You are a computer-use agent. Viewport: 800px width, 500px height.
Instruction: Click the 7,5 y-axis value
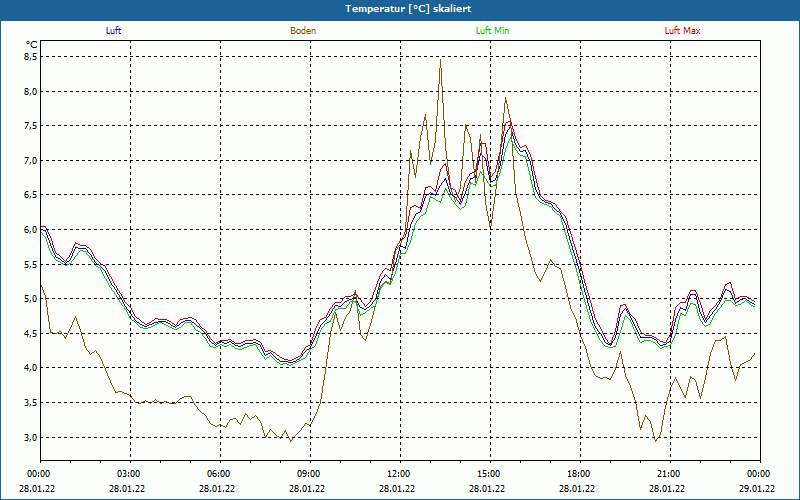pyautogui.click(x=31, y=126)
